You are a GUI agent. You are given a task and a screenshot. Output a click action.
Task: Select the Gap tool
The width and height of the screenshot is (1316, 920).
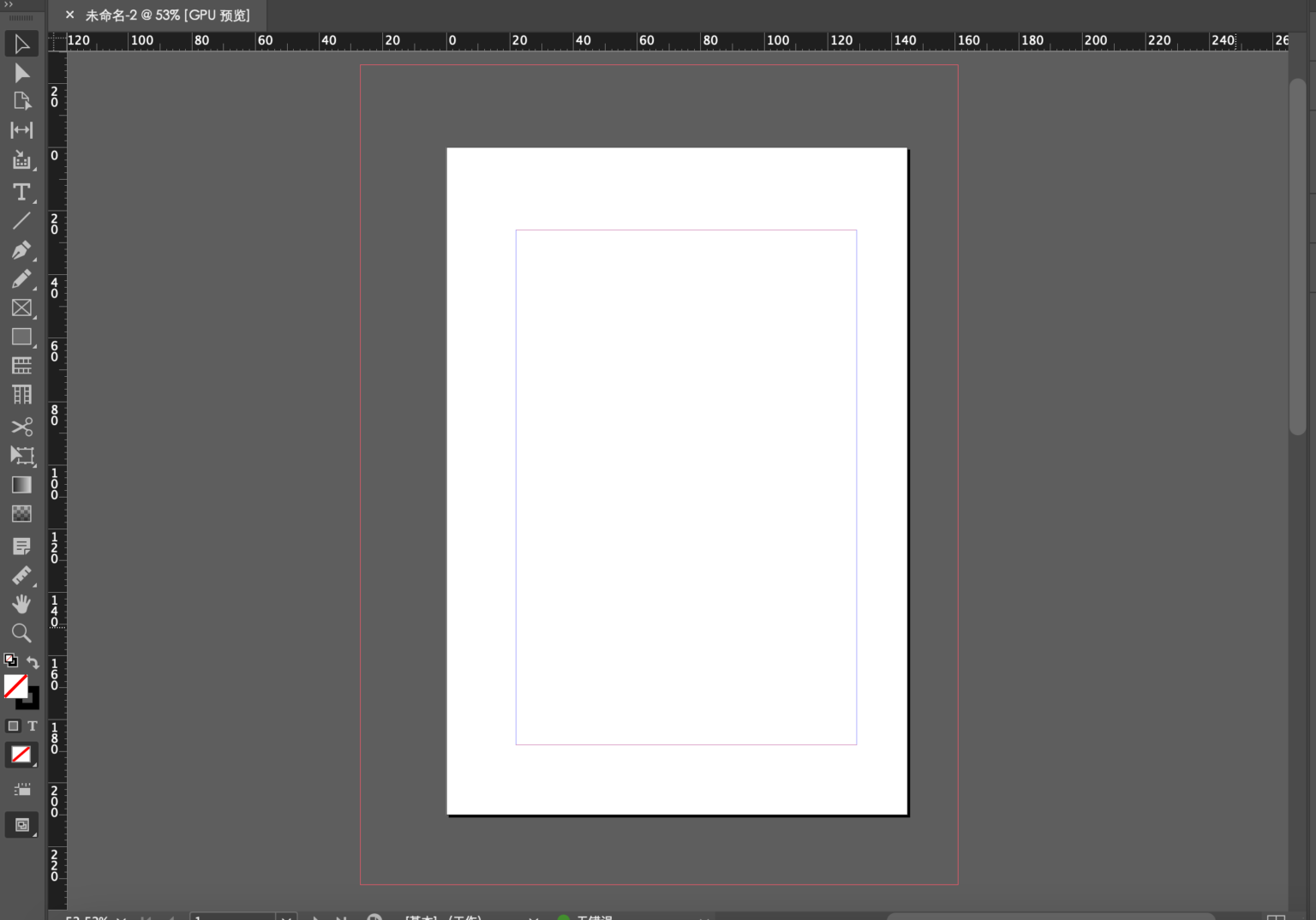[21, 130]
